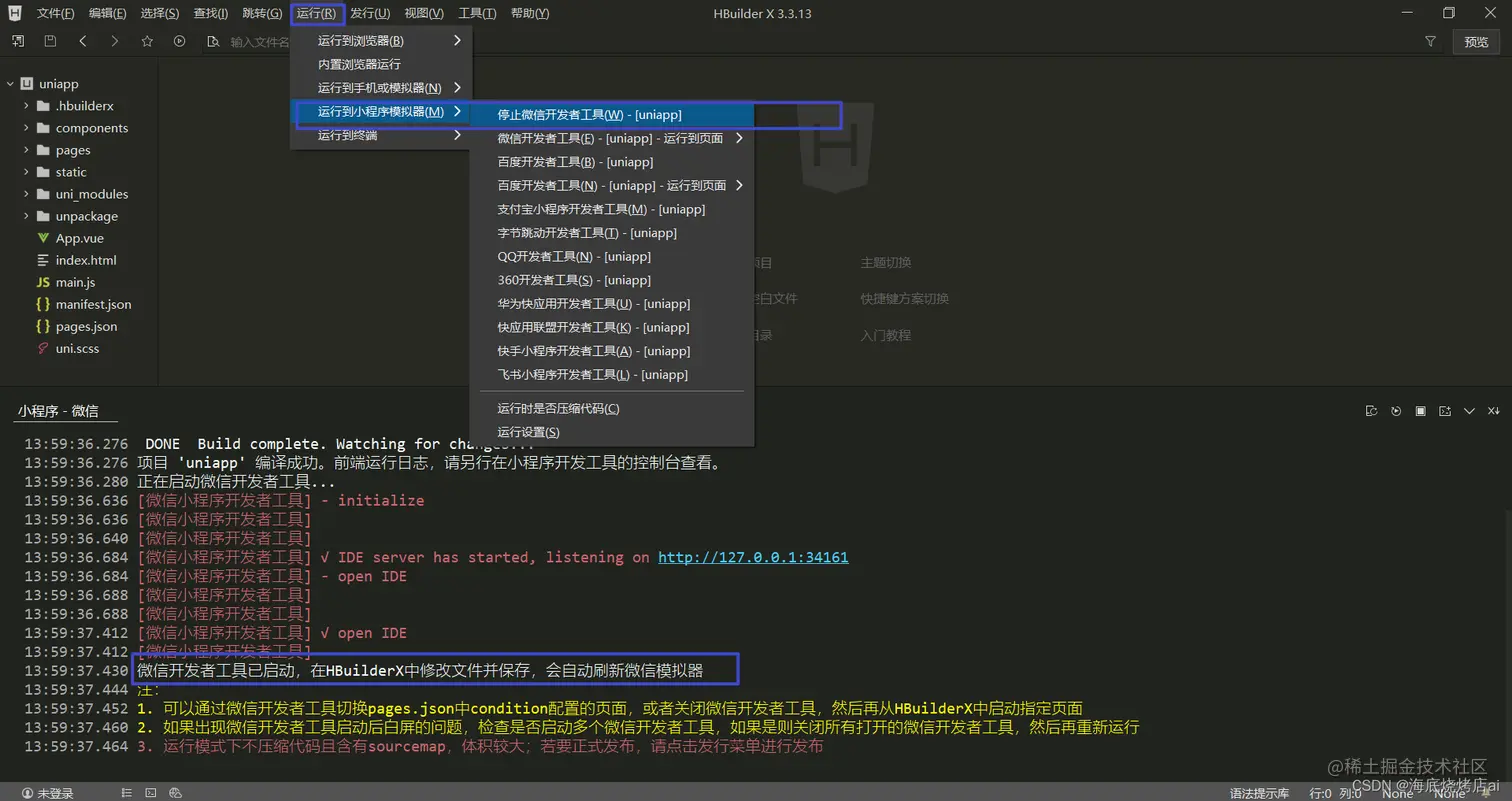1512x801 pixels.
Task: Click the save file toolbar icon
Action: tap(50, 41)
